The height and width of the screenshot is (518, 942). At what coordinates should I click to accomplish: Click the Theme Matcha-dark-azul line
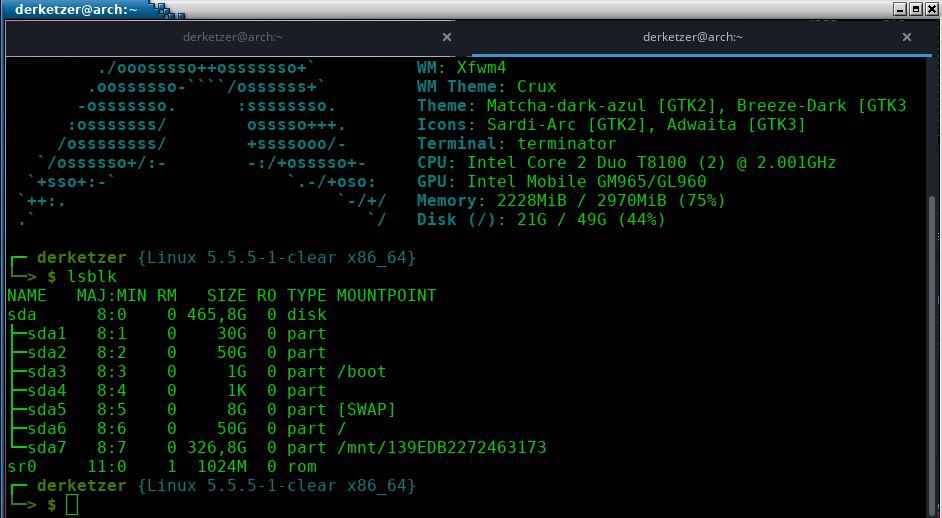(x=661, y=106)
